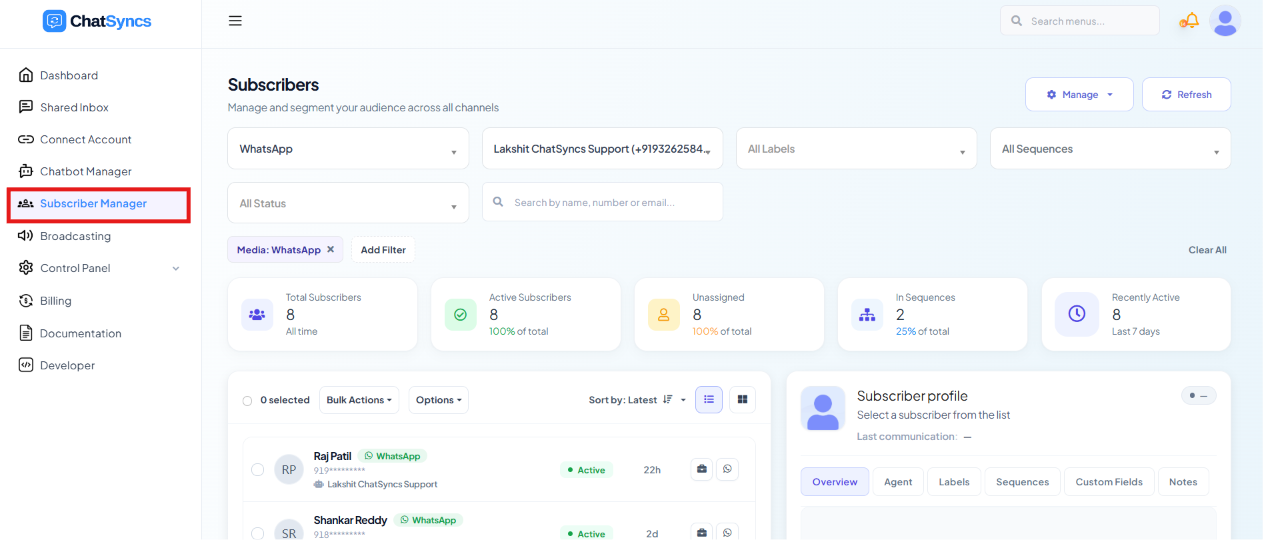This screenshot has height=540, width=1263.
Task: Toggle the subscriber profile status switch
Action: (1198, 396)
